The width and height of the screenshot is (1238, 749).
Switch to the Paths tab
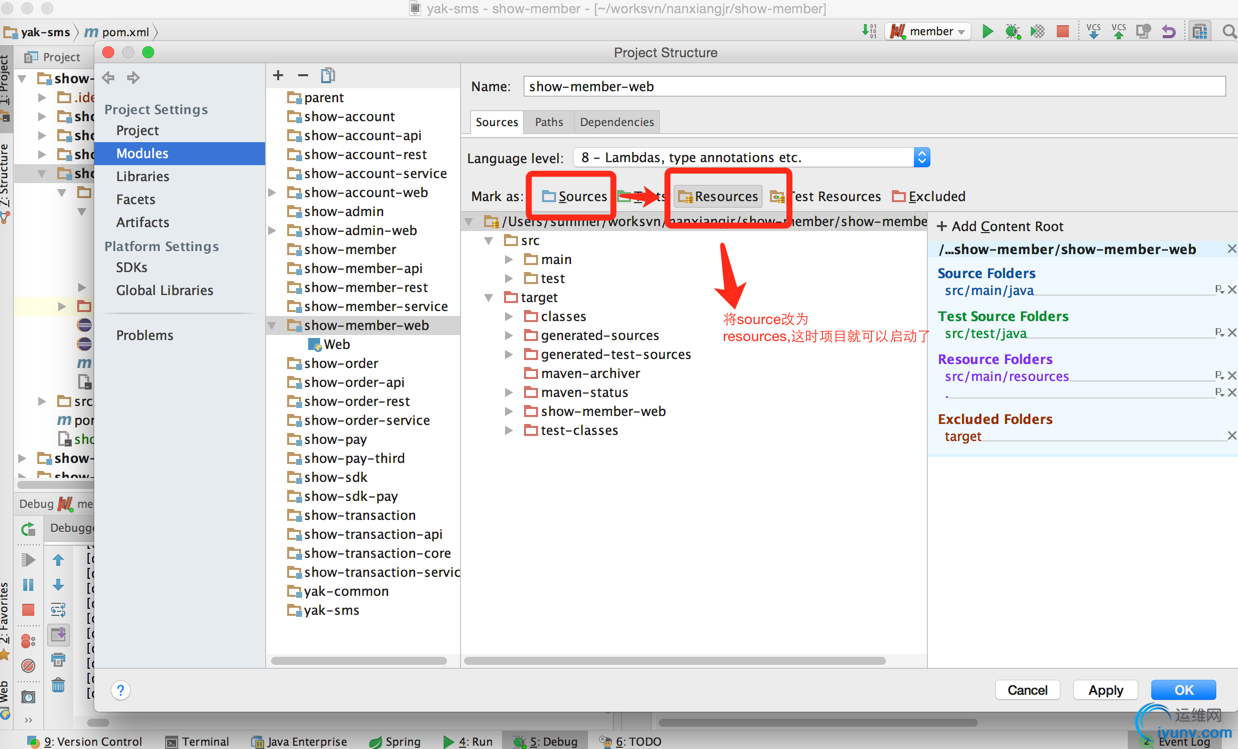pyautogui.click(x=549, y=122)
